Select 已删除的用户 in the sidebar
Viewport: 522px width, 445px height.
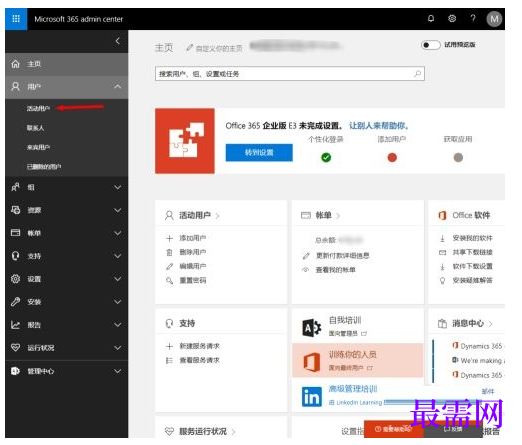44,166
